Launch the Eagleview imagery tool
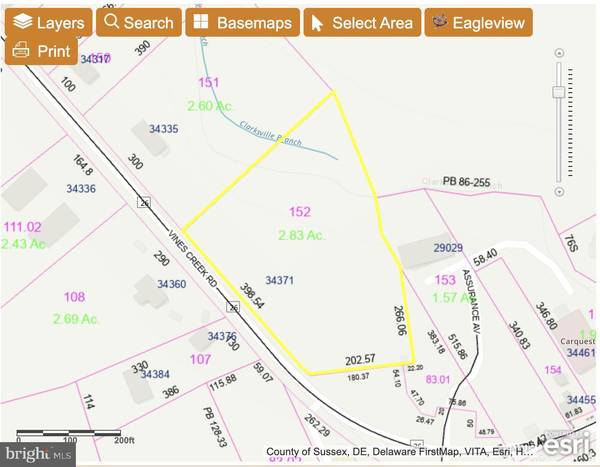Image resolution: width=600 pixels, height=467 pixels. (477, 22)
